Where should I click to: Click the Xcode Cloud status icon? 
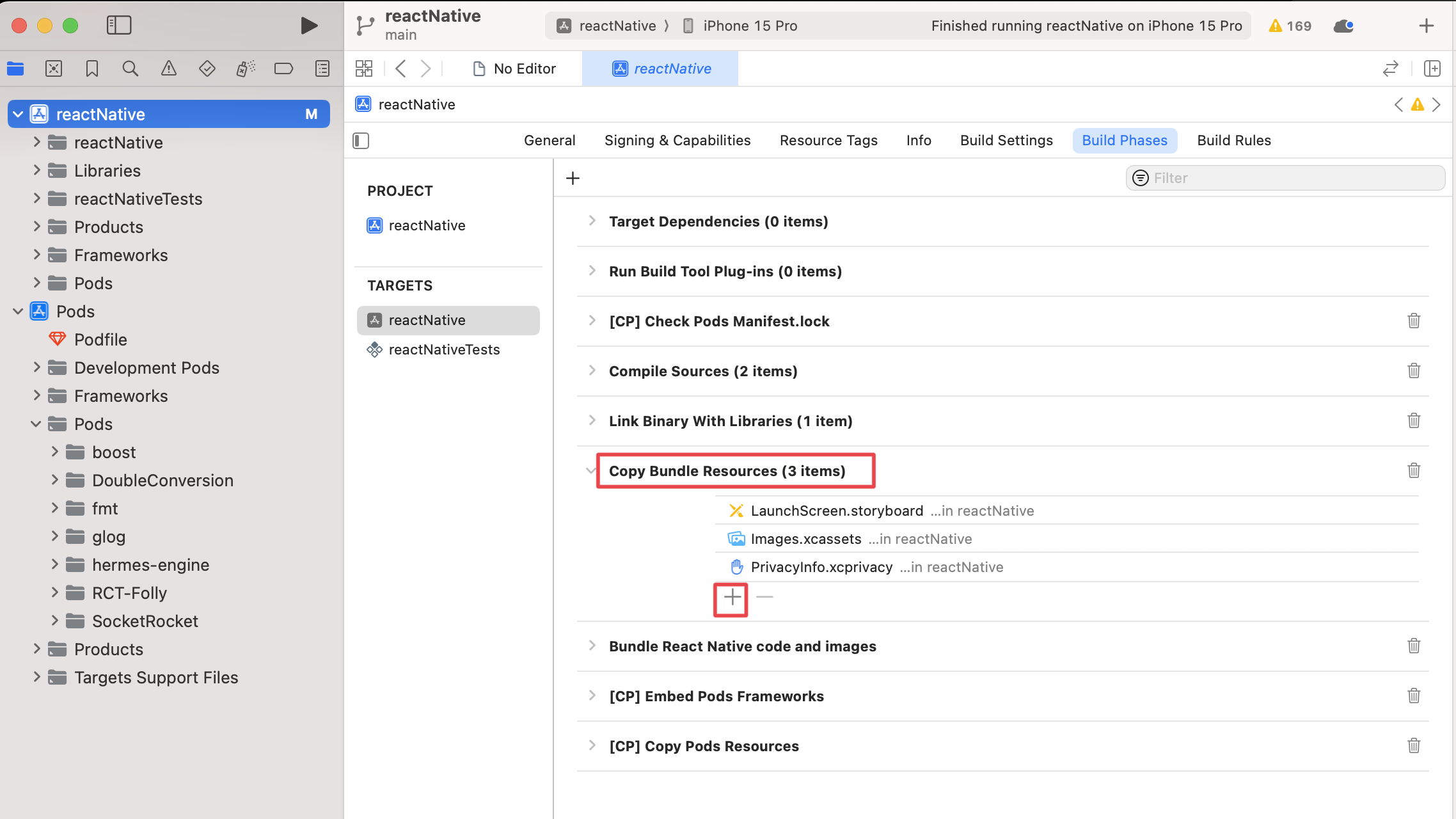pyautogui.click(x=1343, y=26)
